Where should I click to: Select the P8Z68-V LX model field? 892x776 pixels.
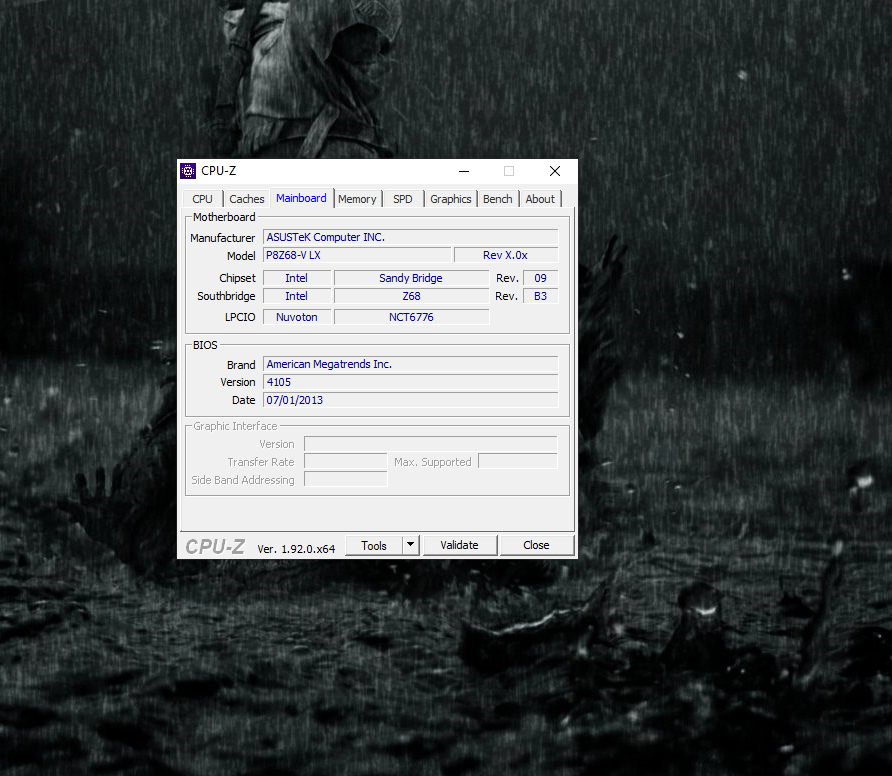coord(356,255)
